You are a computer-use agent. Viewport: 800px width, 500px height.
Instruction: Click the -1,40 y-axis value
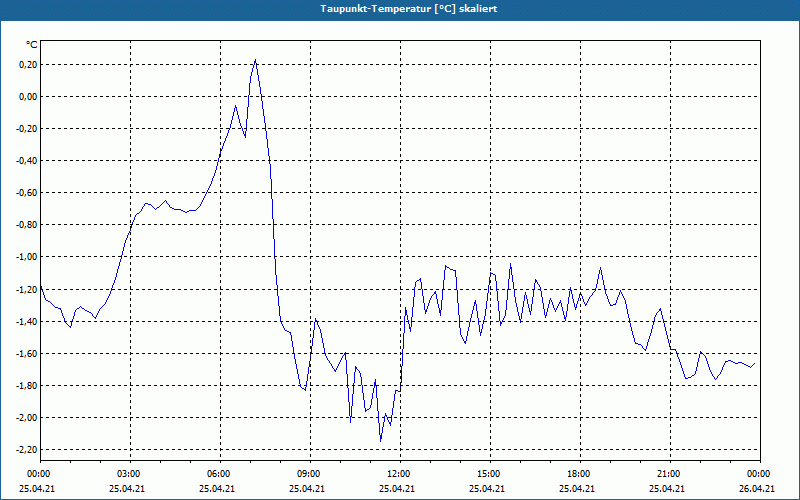click(x=27, y=321)
